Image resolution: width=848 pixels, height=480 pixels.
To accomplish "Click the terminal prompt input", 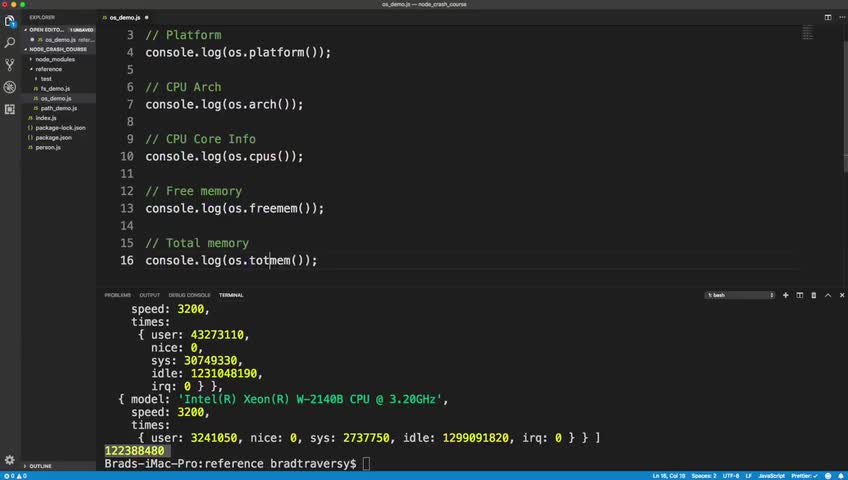I will tap(366, 464).
